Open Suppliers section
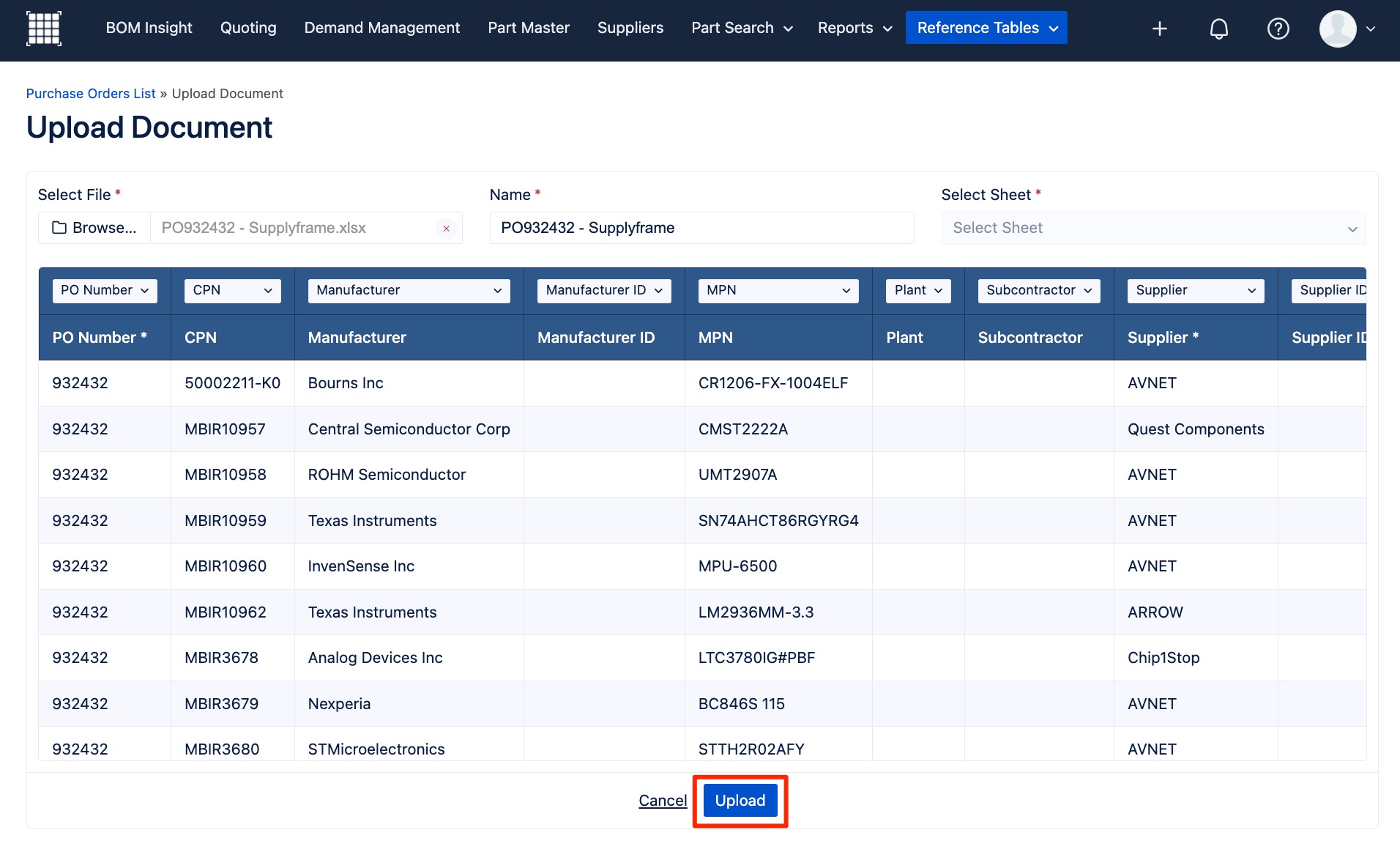1400x841 pixels. (630, 28)
